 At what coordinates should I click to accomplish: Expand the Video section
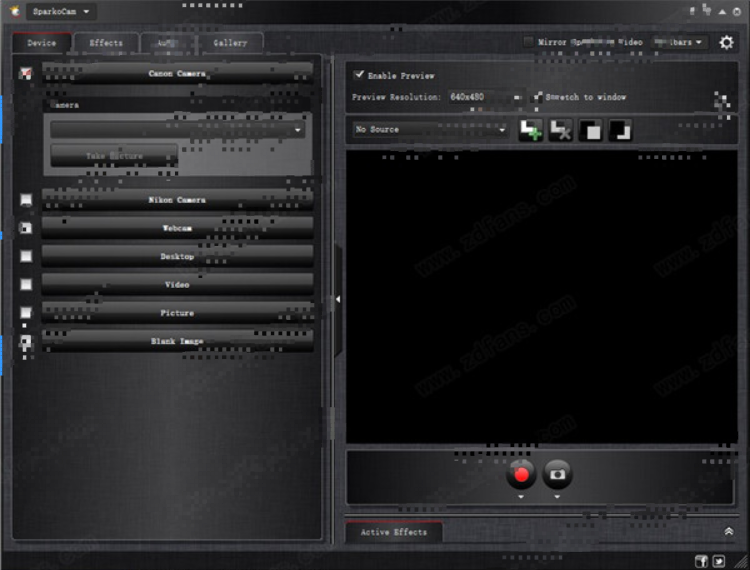[177, 284]
